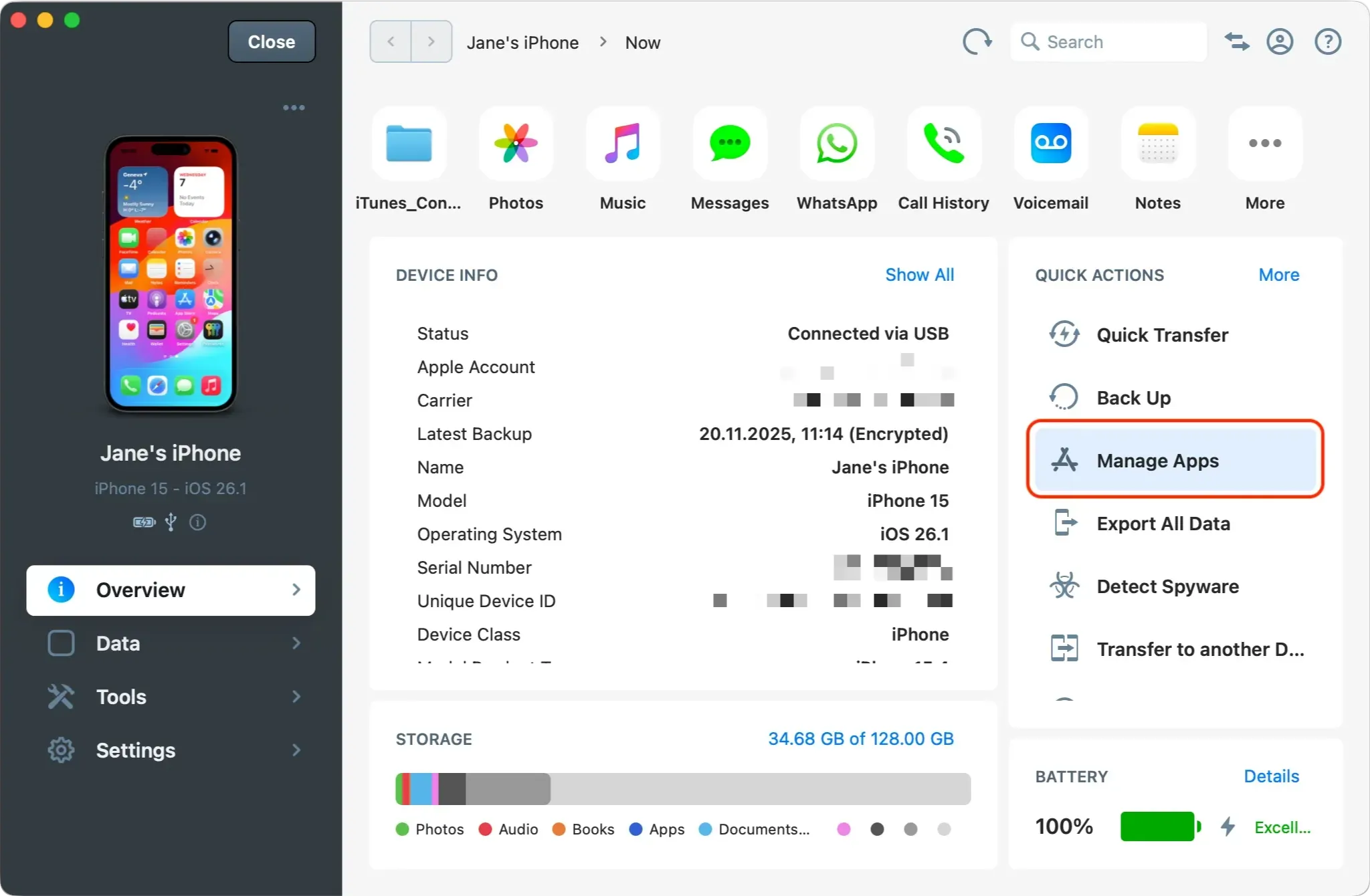View Call History icon

(943, 144)
